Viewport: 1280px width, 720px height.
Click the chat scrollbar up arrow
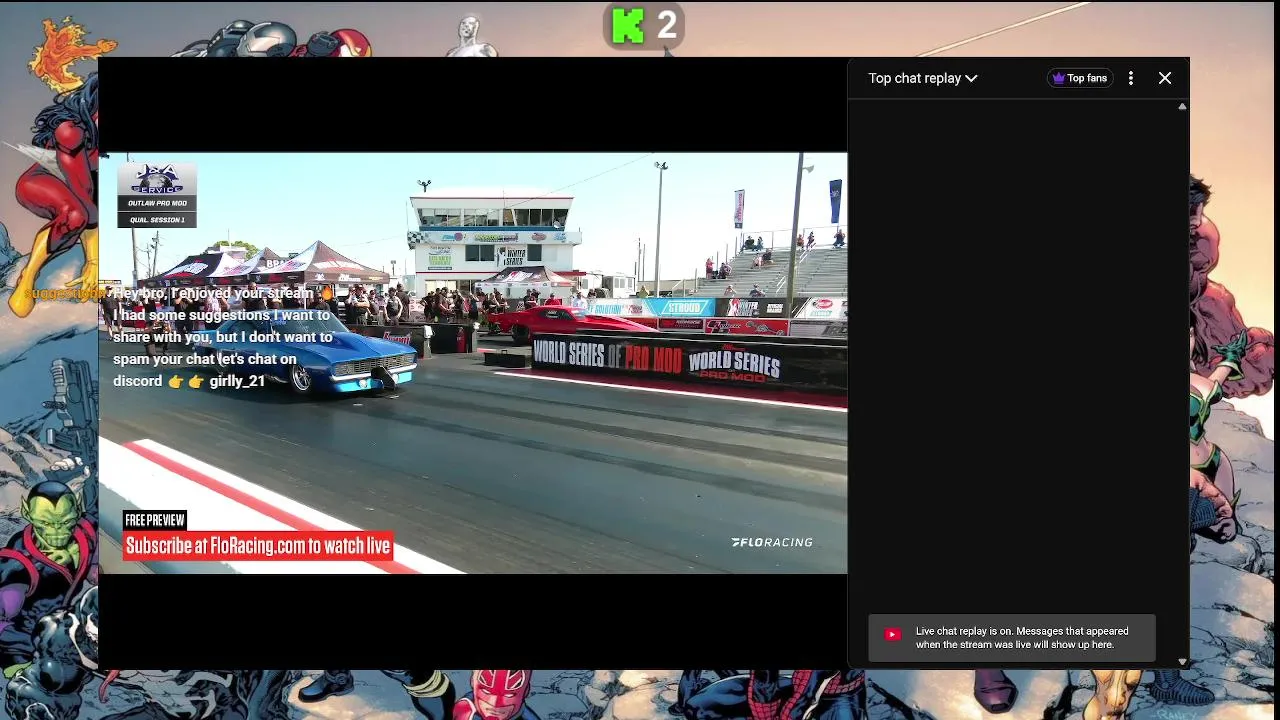click(x=1183, y=106)
